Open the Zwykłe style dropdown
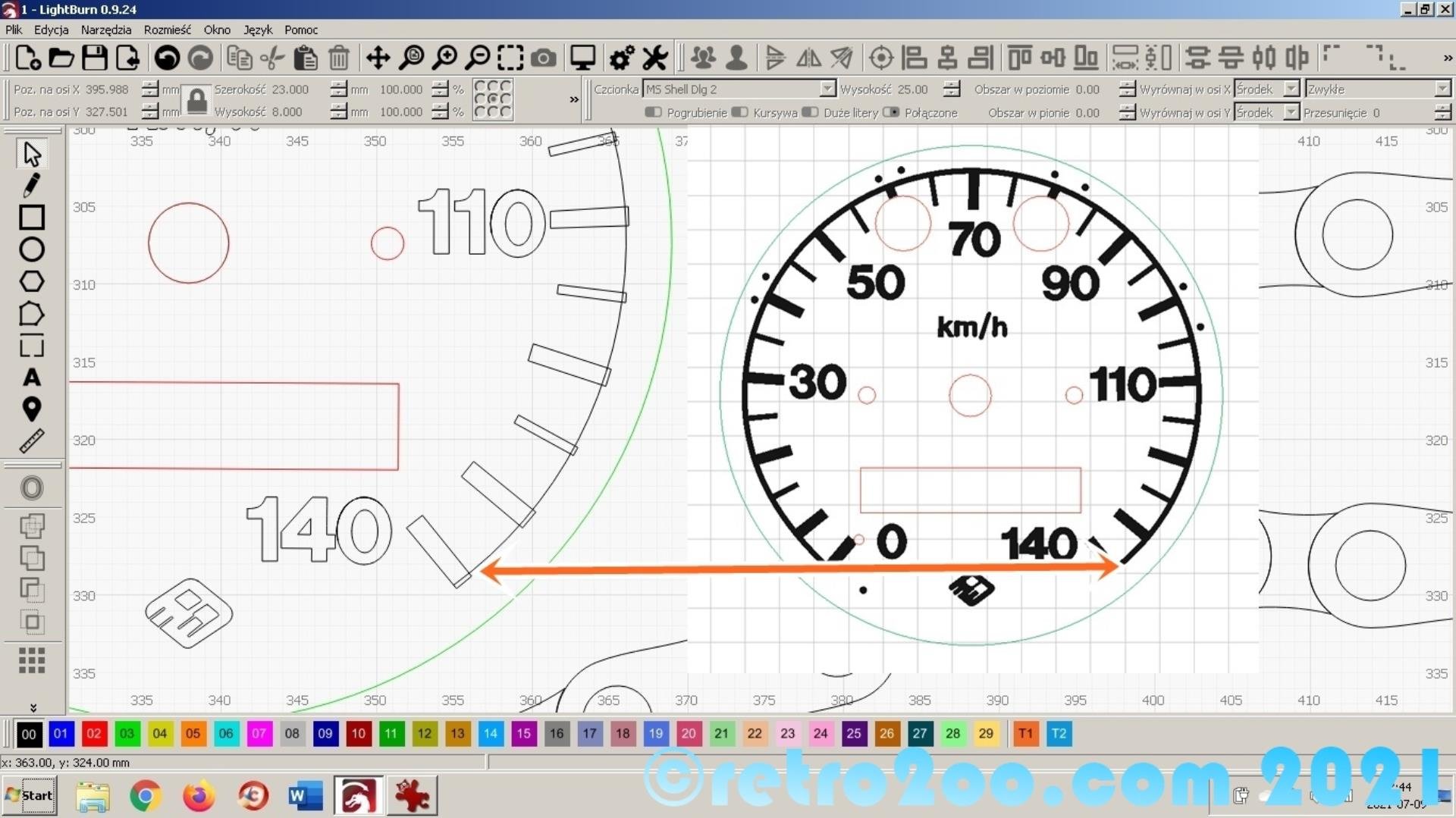 [1442, 89]
